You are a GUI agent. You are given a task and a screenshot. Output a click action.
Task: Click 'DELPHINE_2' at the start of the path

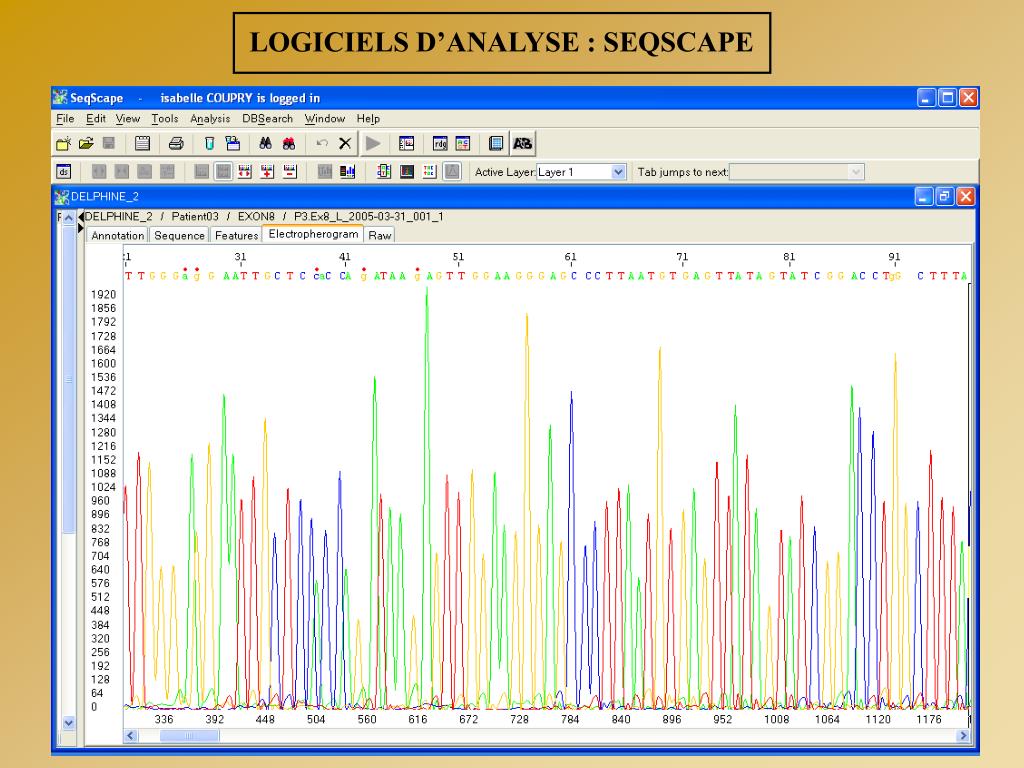point(118,216)
